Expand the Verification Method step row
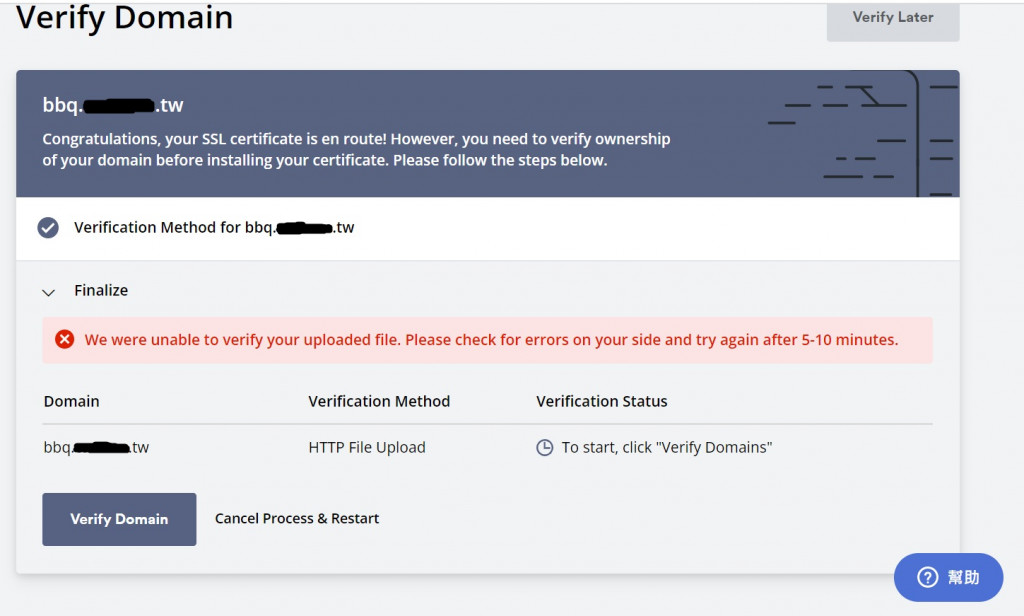 coord(214,228)
